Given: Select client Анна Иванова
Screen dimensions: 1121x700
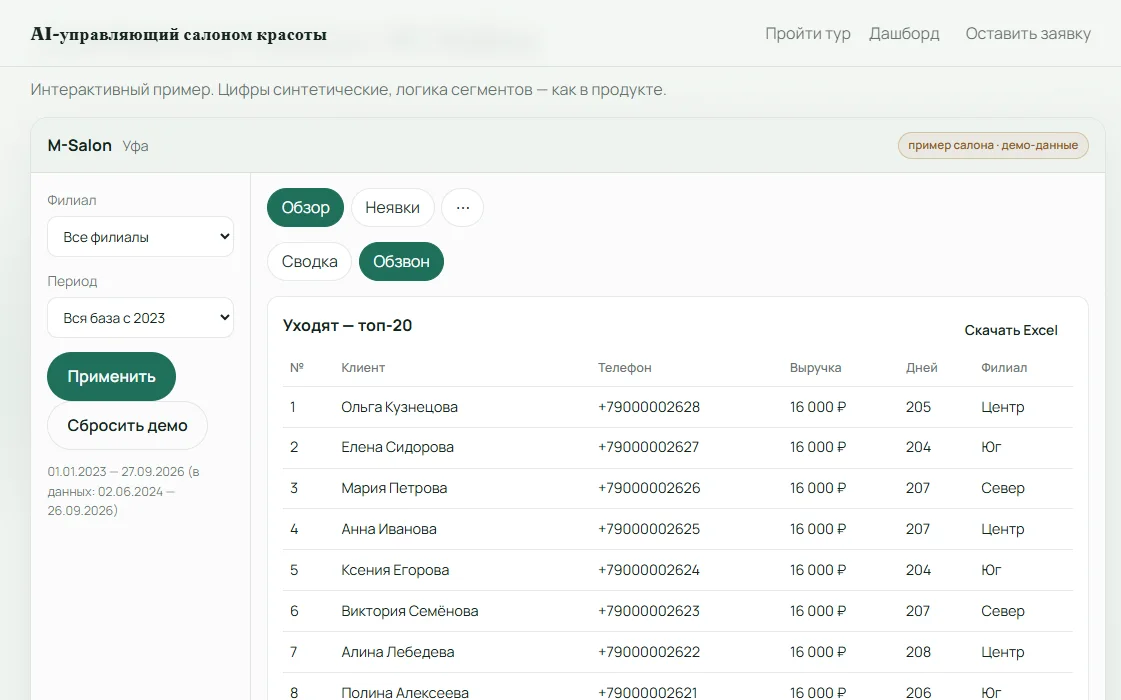Looking at the screenshot, I should click(x=389, y=529).
